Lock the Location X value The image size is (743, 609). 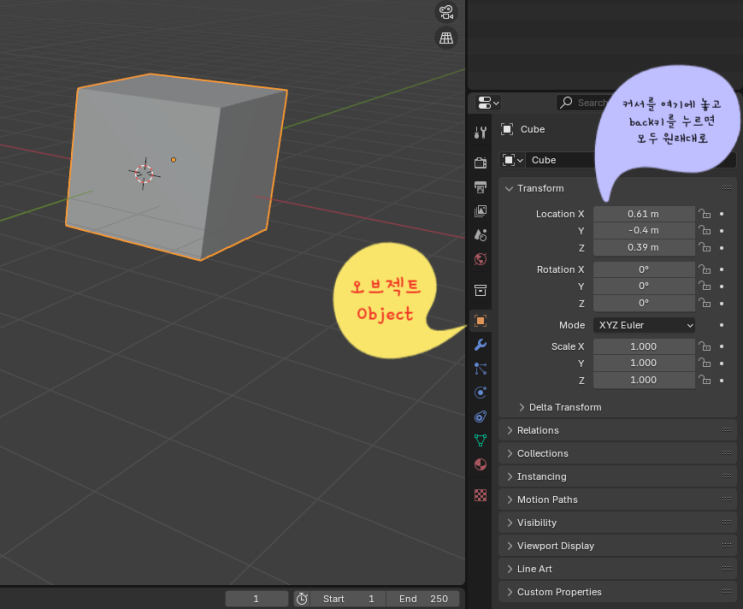pyautogui.click(x=704, y=214)
